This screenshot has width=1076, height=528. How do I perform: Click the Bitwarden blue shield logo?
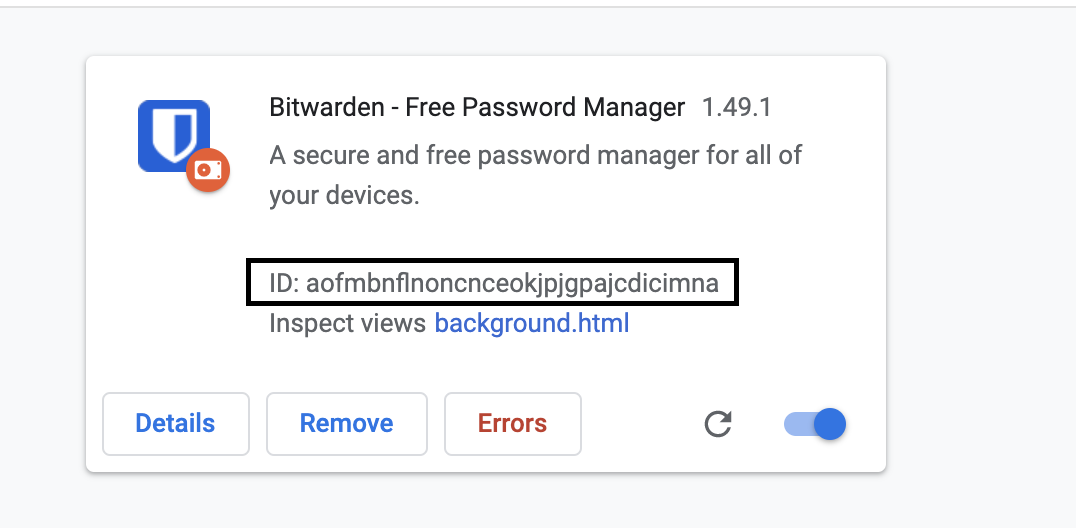pos(172,134)
